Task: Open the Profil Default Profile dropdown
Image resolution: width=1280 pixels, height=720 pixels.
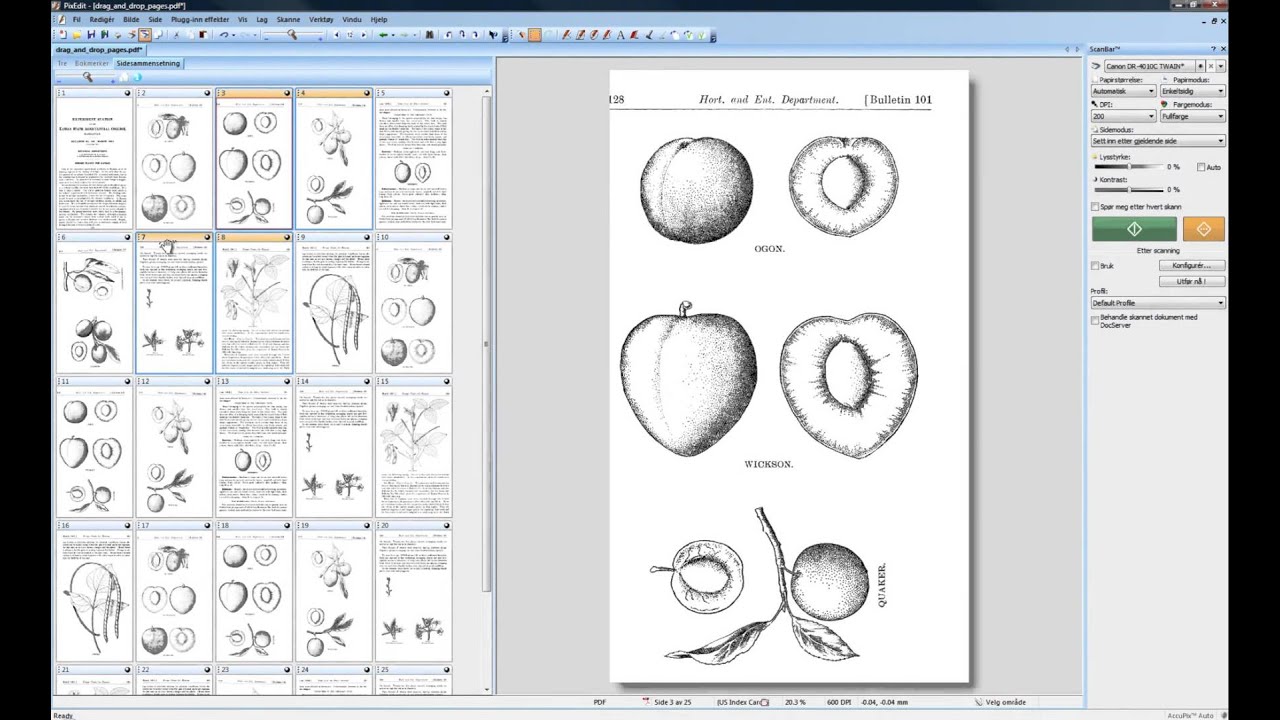Action: click(x=1158, y=303)
